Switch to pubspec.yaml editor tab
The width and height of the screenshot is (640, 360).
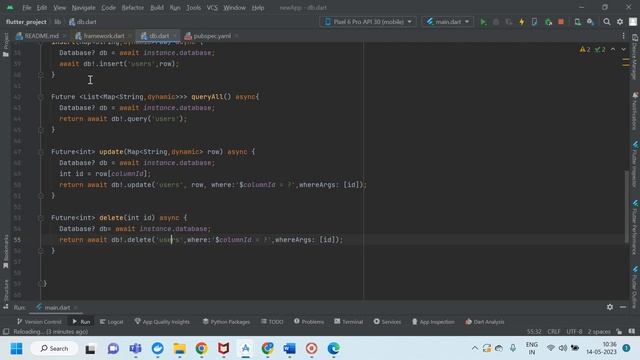pyautogui.click(x=211, y=36)
